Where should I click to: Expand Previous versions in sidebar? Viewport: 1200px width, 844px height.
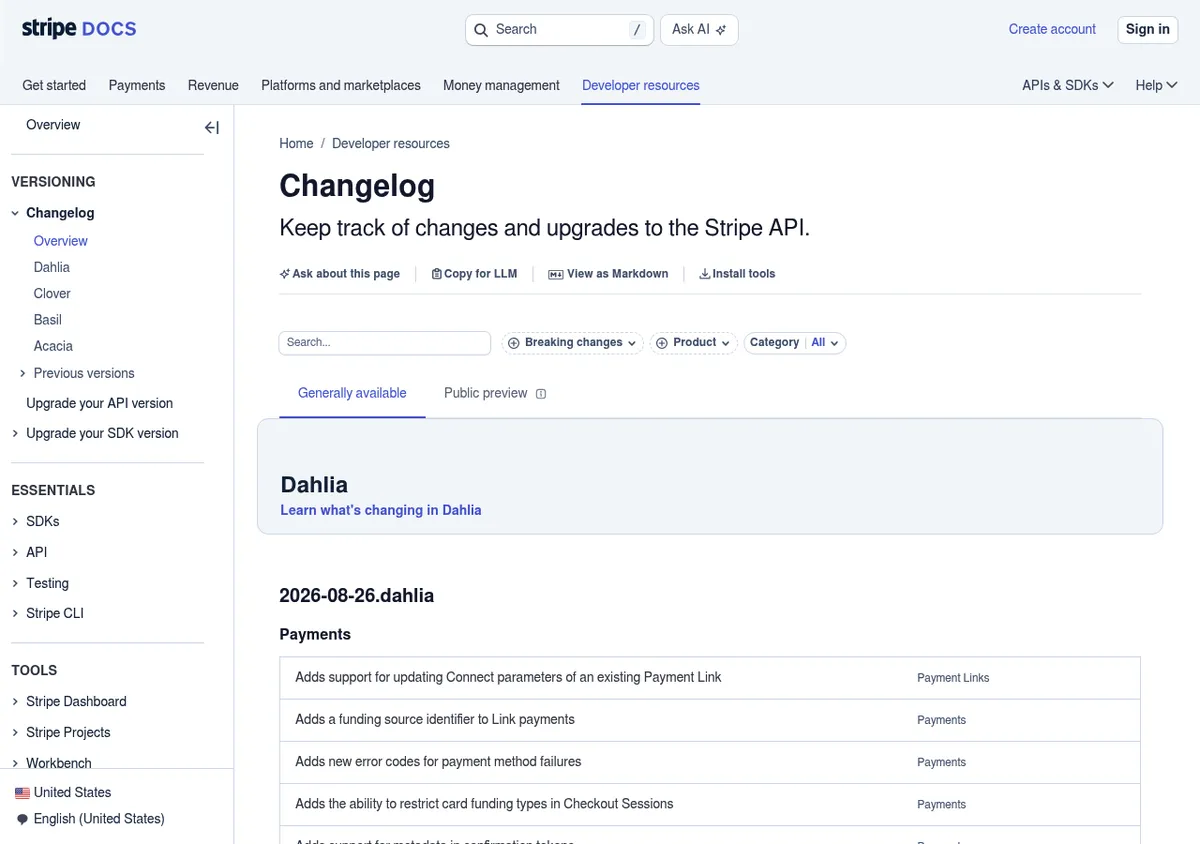pyautogui.click(x=23, y=373)
